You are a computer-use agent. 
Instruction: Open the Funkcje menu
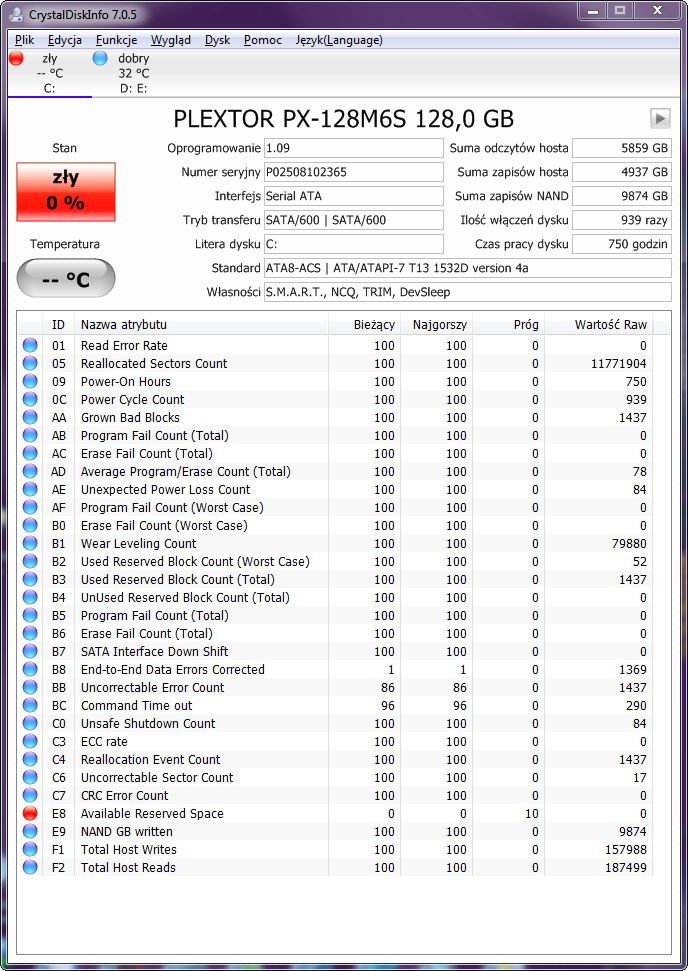coord(116,40)
